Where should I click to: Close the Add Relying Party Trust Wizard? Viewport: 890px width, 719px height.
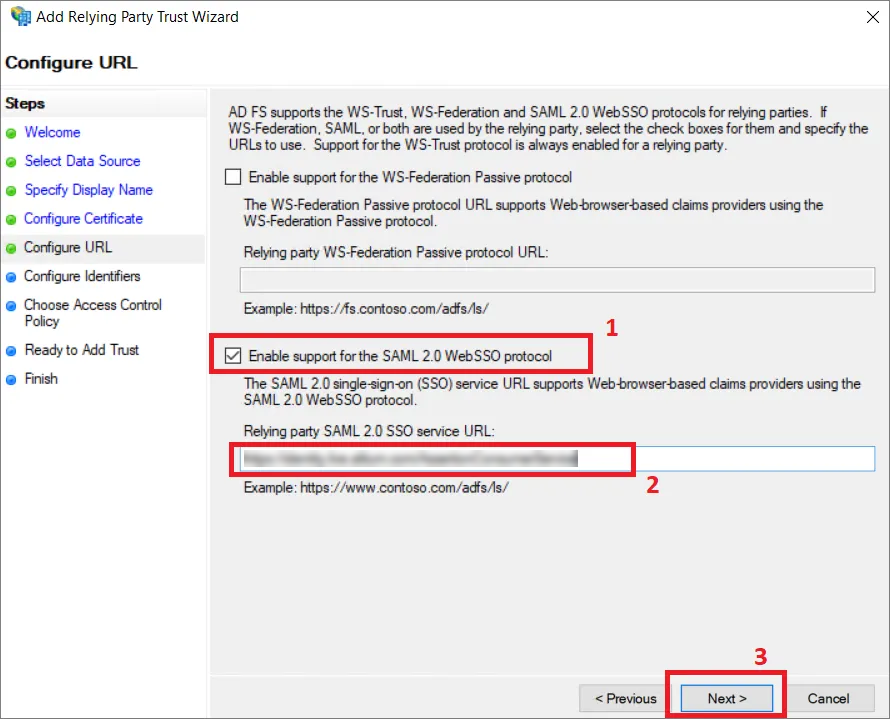coord(873,17)
